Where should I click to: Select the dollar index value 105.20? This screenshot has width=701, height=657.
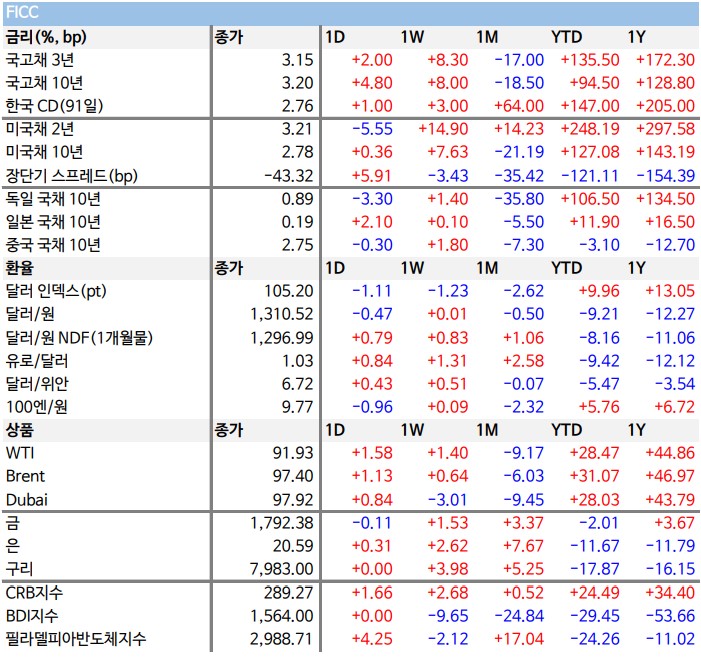pos(289,291)
